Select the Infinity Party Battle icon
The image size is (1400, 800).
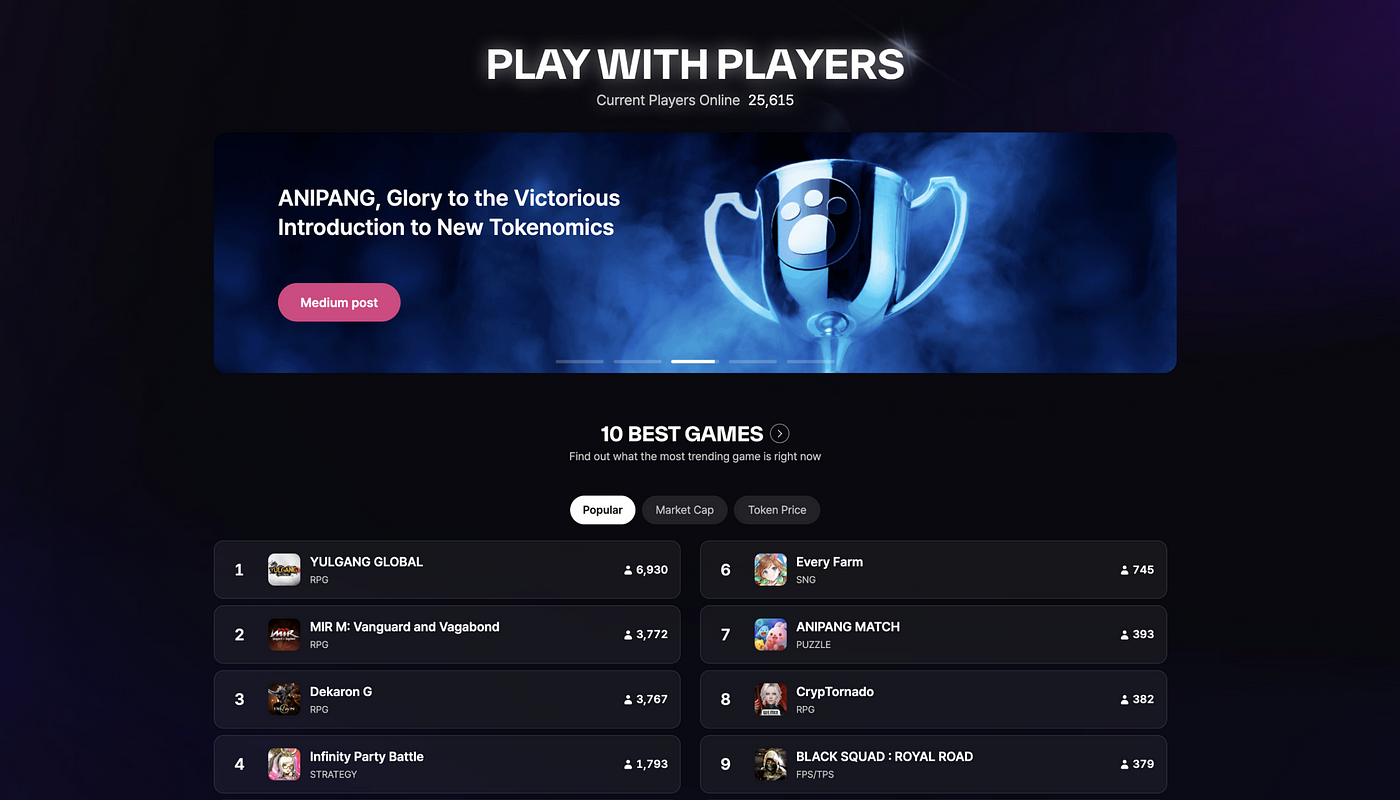(284, 764)
